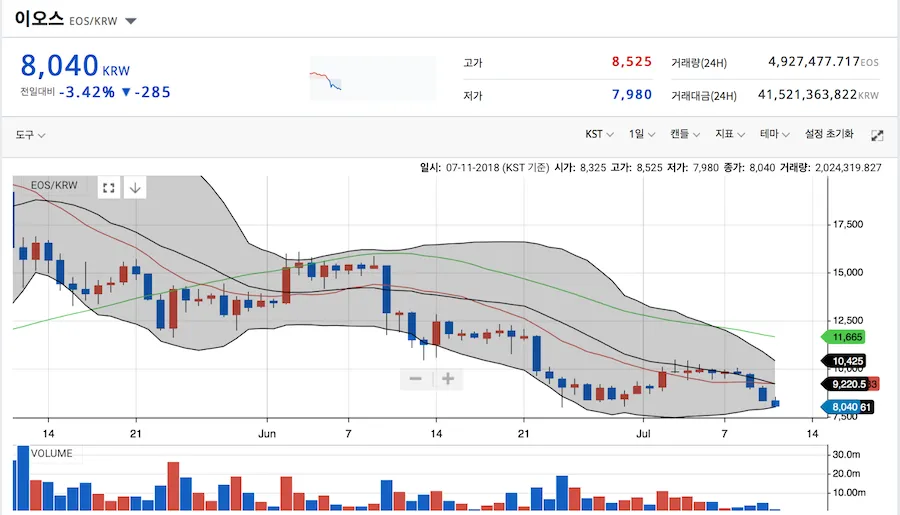
Task: Change the 1일 interval dropdown
Action: point(642,134)
